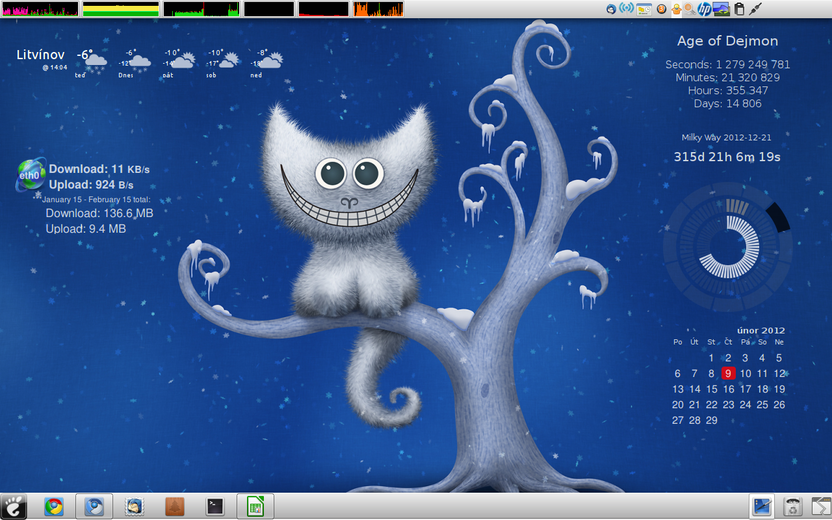Click the file manager schedule tray icon

pyautogui.click(x=644, y=9)
